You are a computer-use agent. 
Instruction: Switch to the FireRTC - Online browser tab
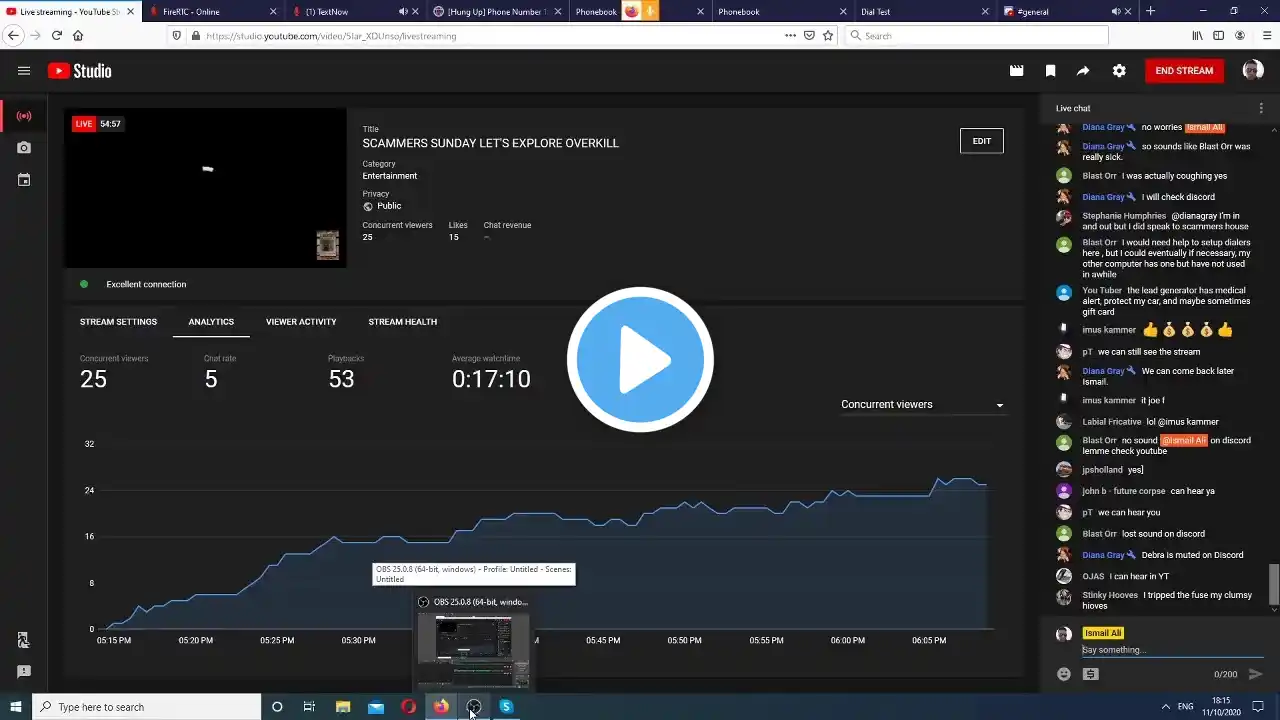214,12
